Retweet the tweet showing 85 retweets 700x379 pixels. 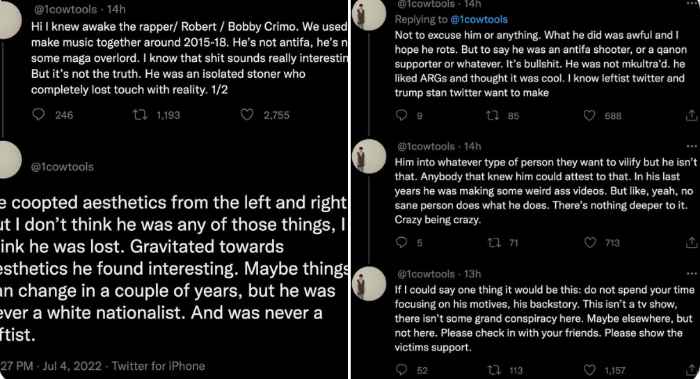(492, 116)
